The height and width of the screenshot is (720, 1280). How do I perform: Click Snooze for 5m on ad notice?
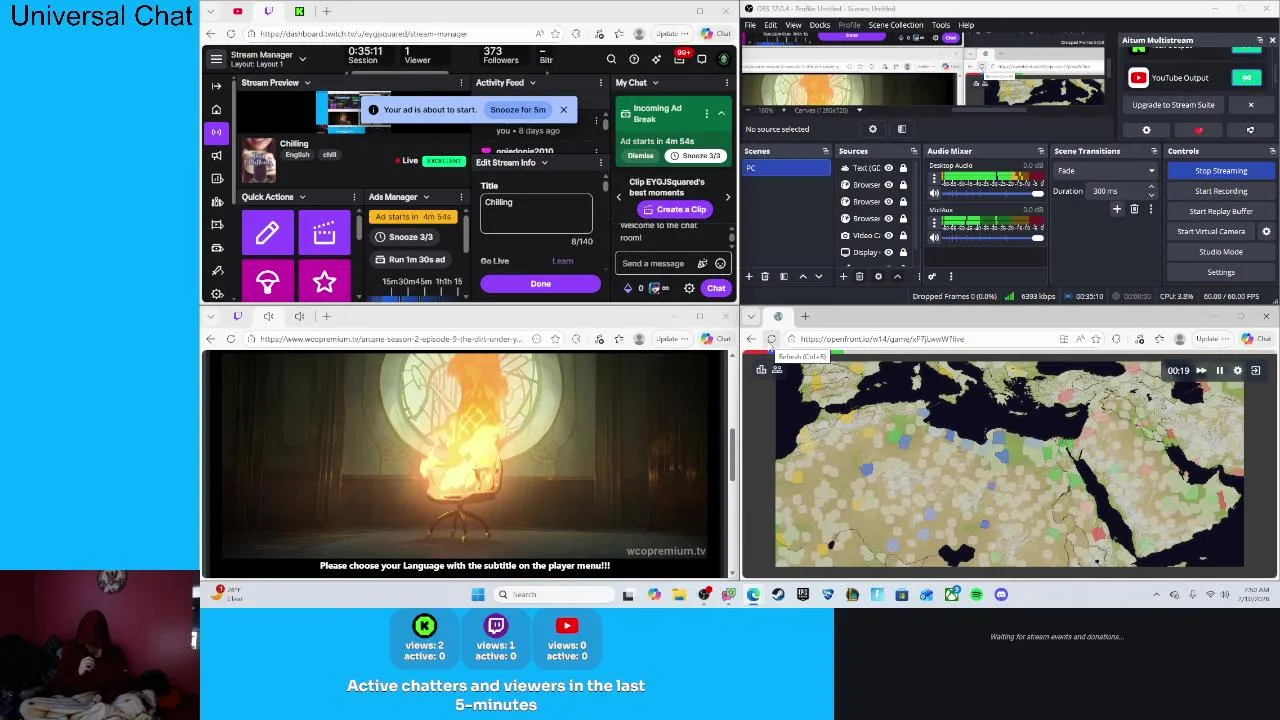coord(517,110)
